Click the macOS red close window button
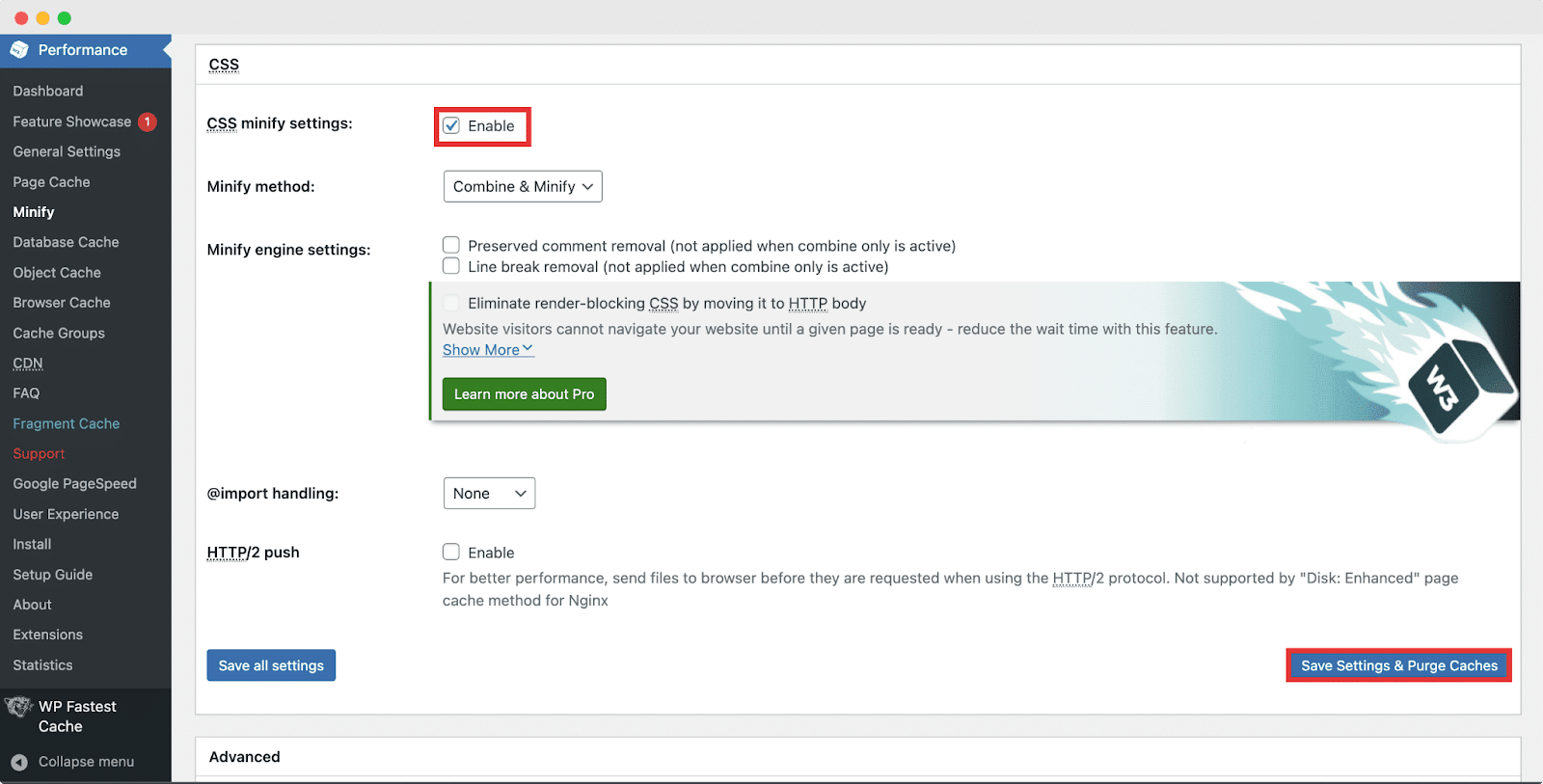The width and height of the screenshot is (1543, 784). pyautogui.click(x=21, y=18)
